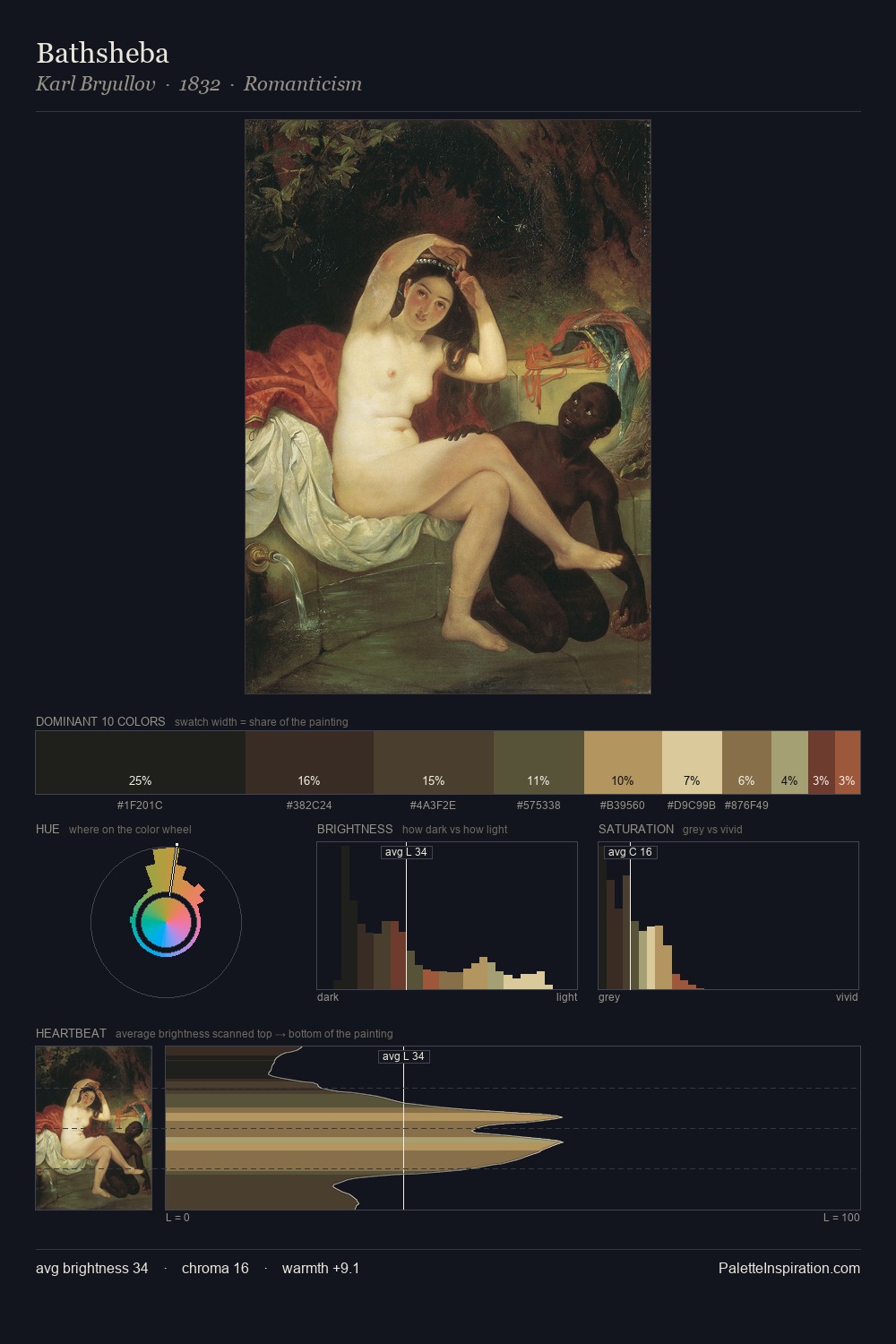Click the 7% cream swatch #D9C99B
896x1344 pixels.
click(692, 762)
